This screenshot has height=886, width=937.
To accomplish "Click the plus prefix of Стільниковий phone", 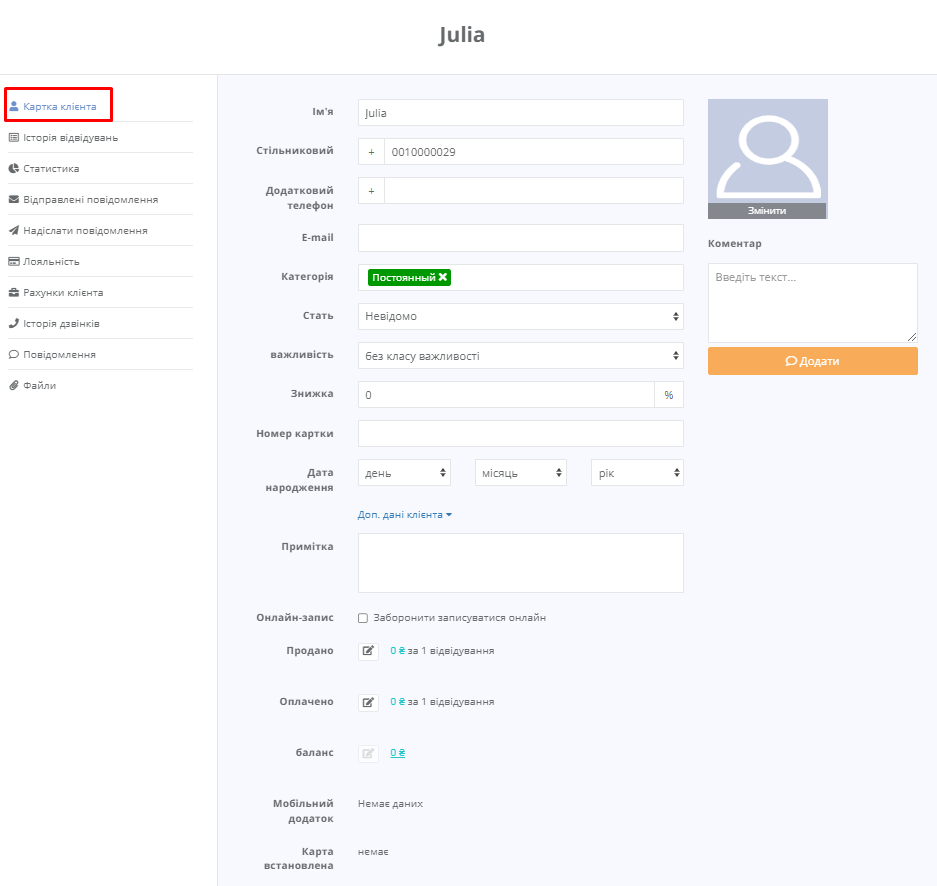I will pos(371,152).
